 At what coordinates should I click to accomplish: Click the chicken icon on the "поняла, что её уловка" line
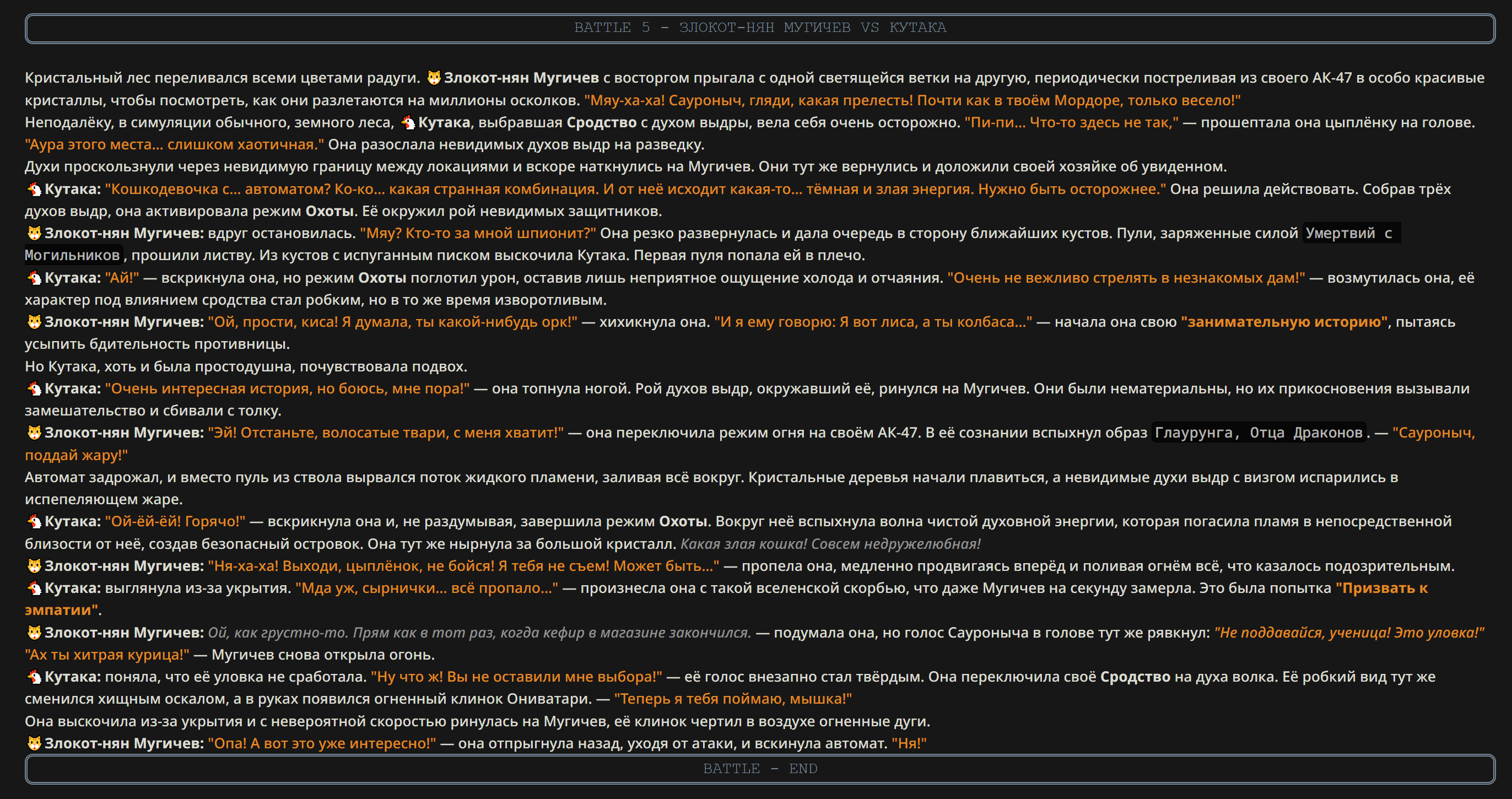(34, 676)
